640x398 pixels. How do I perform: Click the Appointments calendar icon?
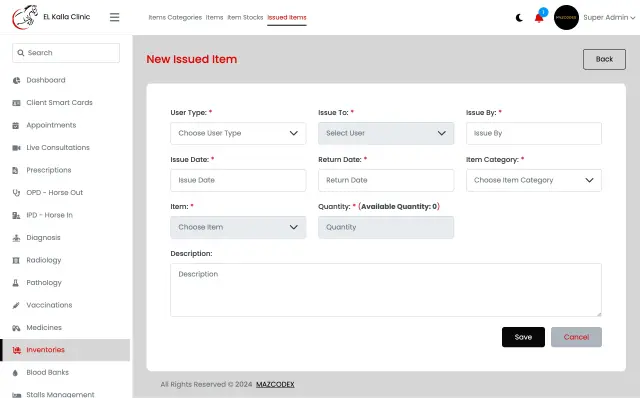(16, 125)
